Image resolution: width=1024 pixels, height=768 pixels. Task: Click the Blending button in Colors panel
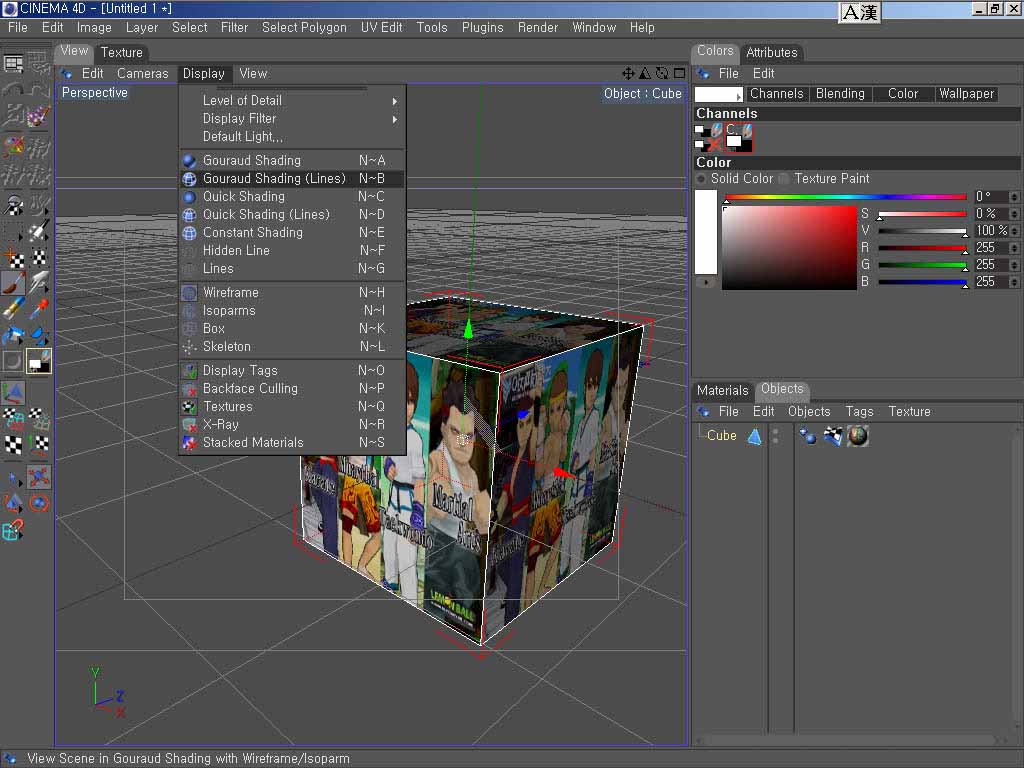click(840, 94)
